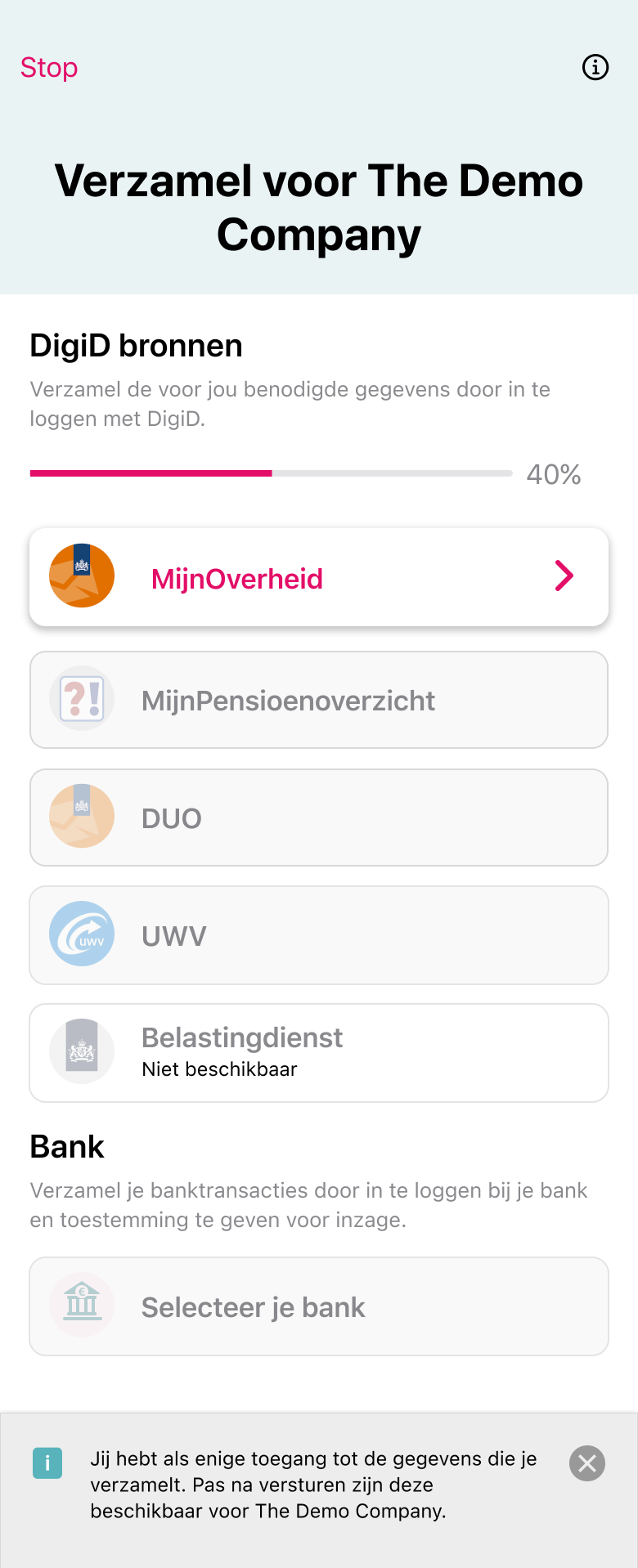Viewport: 638px width, 1568px height.
Task: Tap the teal info icon in banner
Action: (x=47, y=1463)
